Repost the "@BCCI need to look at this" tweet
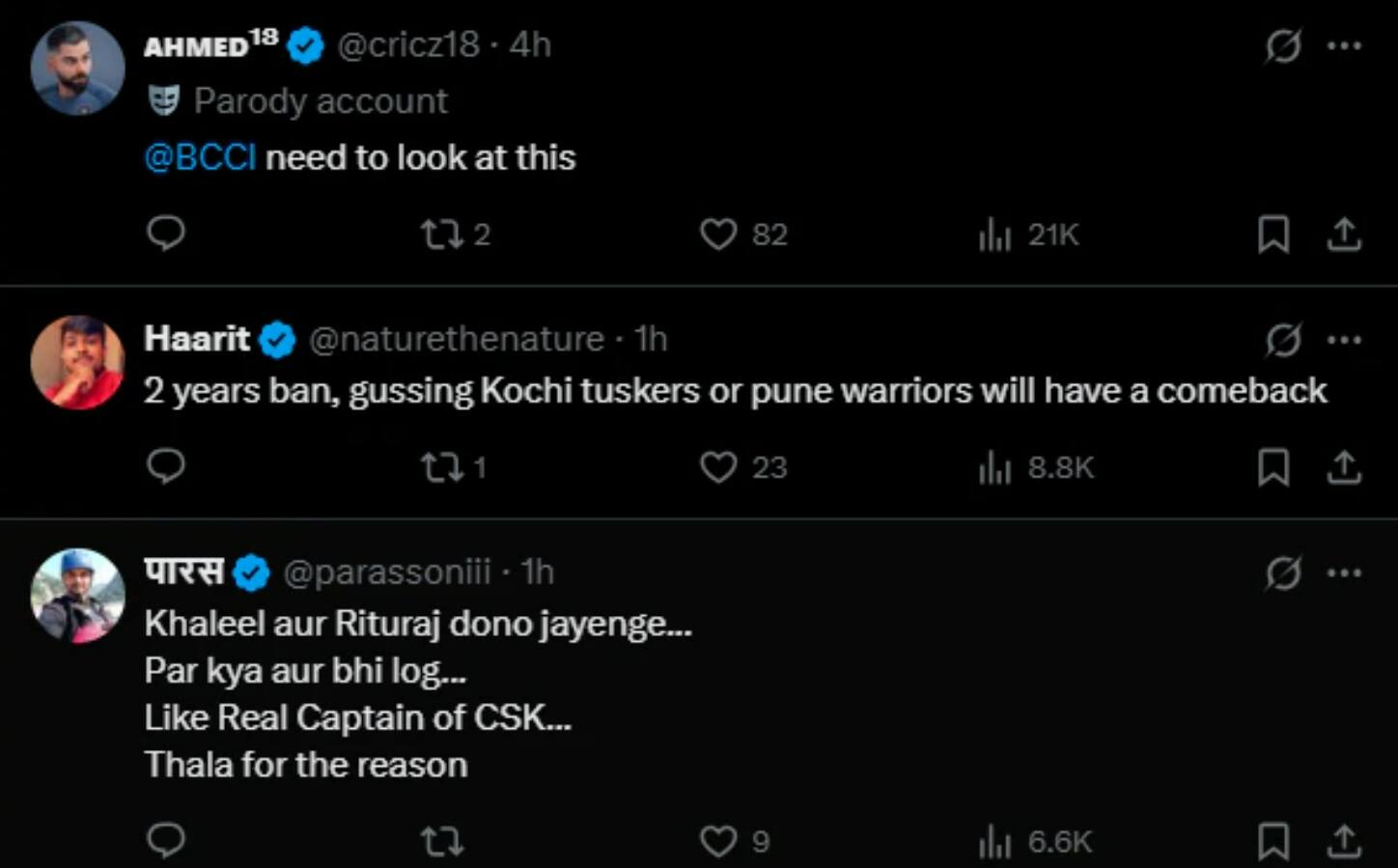The width and height of the screenshot is (1398, 868). [x=443, y=234]
